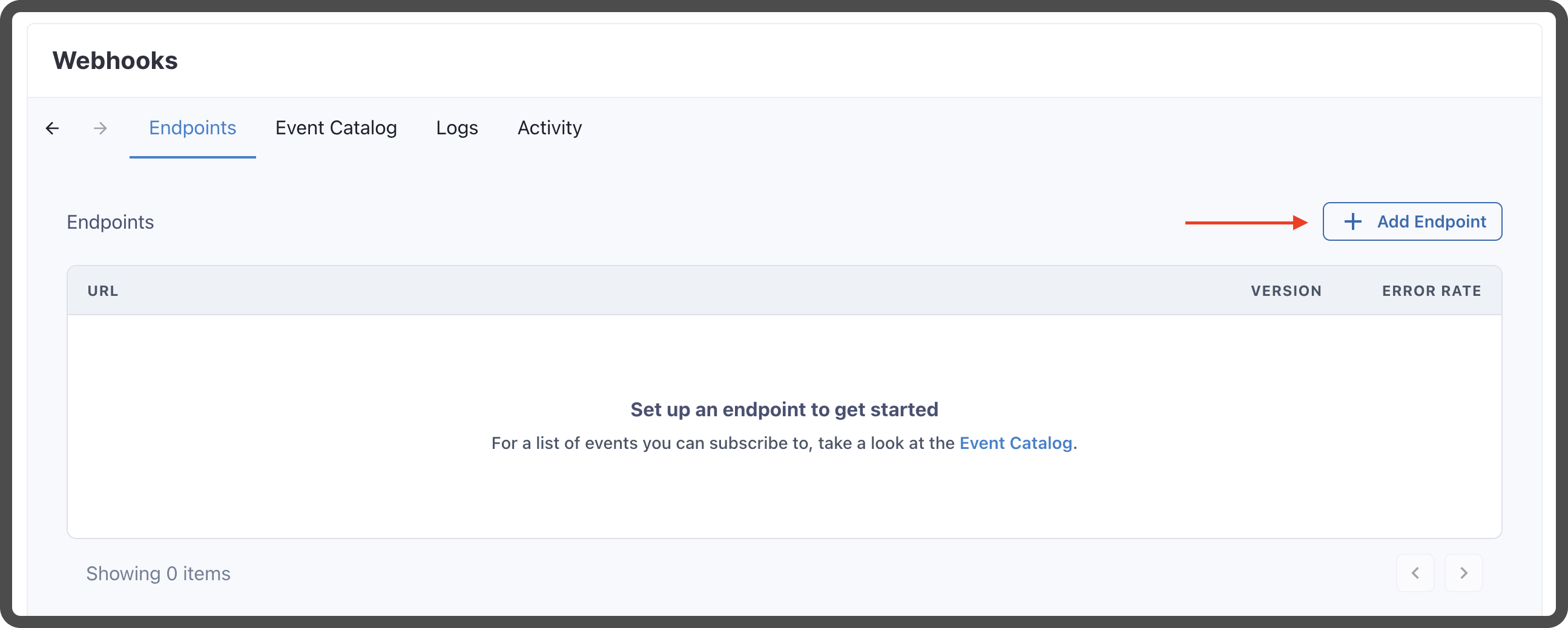The width and height of the screenshot is (1568, 628).
Task: Open the Event Catalog tab
Action: (x=336, y=128)
